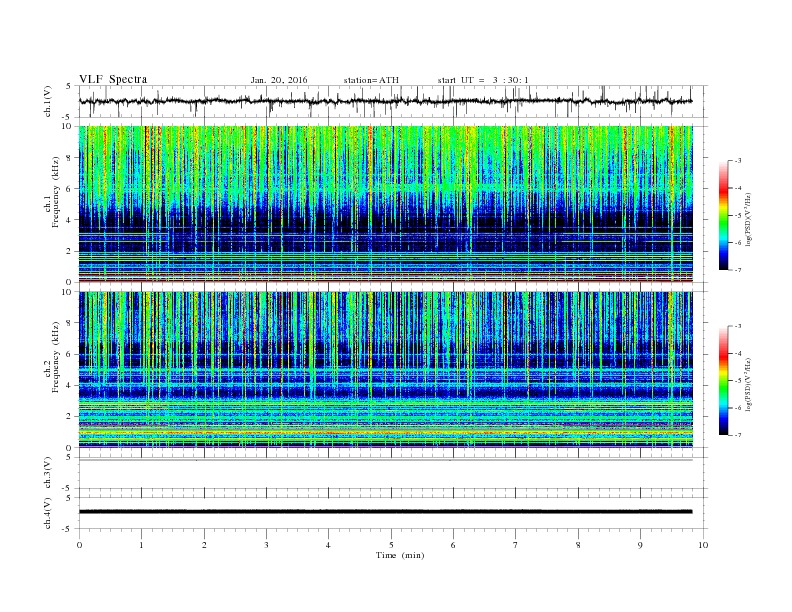Click the ch.1 spectrogram color bar

724,215
